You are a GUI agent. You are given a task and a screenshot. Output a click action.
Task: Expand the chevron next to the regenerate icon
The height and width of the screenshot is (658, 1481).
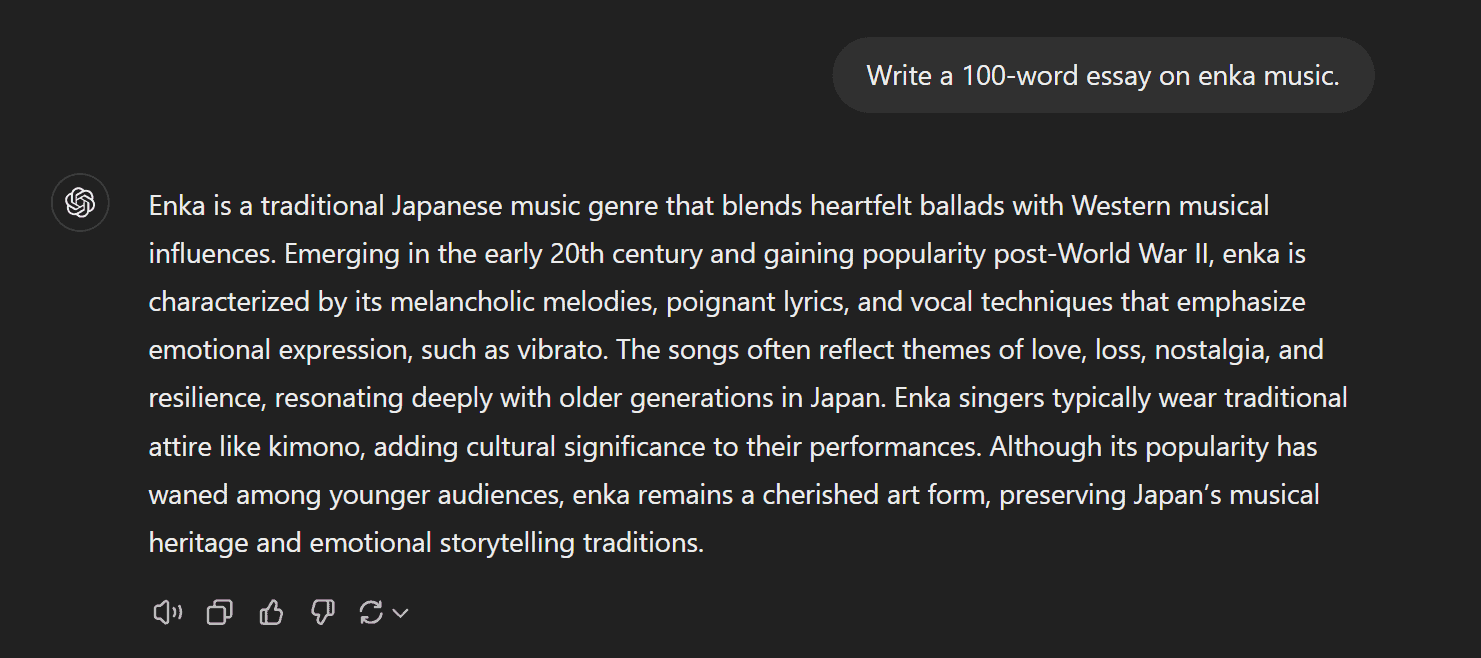tap(401, 613)
